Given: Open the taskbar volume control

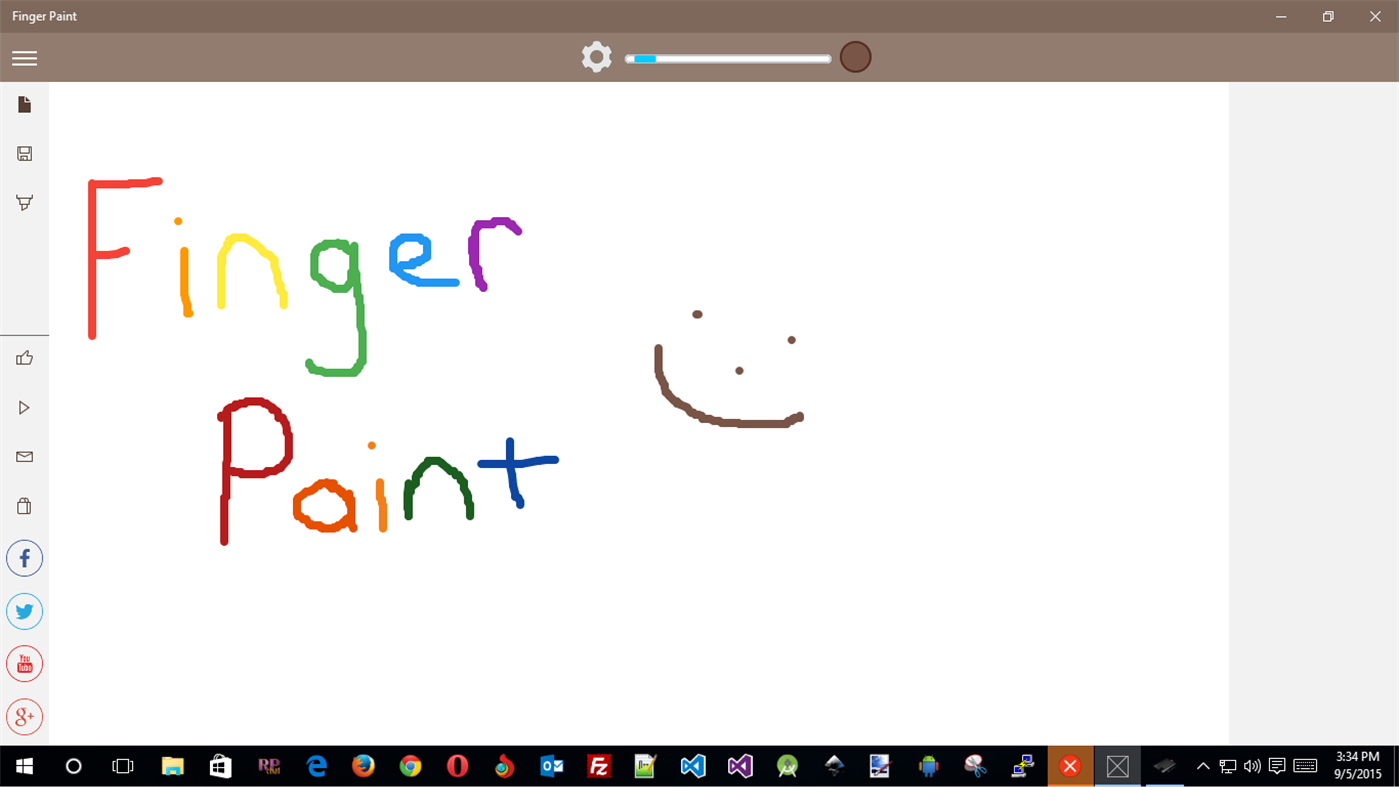Looking at the screenshot, I should [1251, 766].
